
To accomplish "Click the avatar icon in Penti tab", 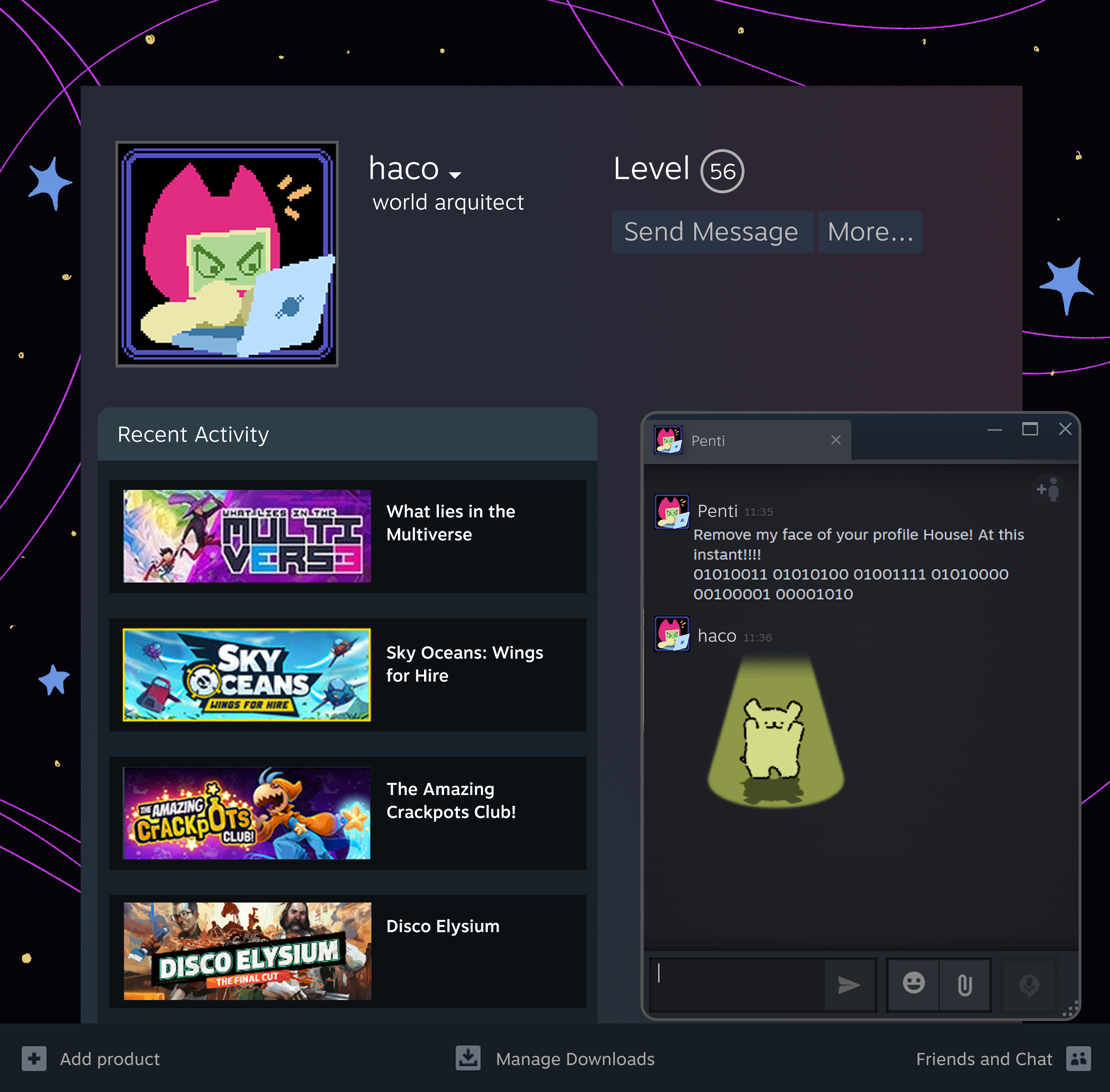I will click(668, 440).
